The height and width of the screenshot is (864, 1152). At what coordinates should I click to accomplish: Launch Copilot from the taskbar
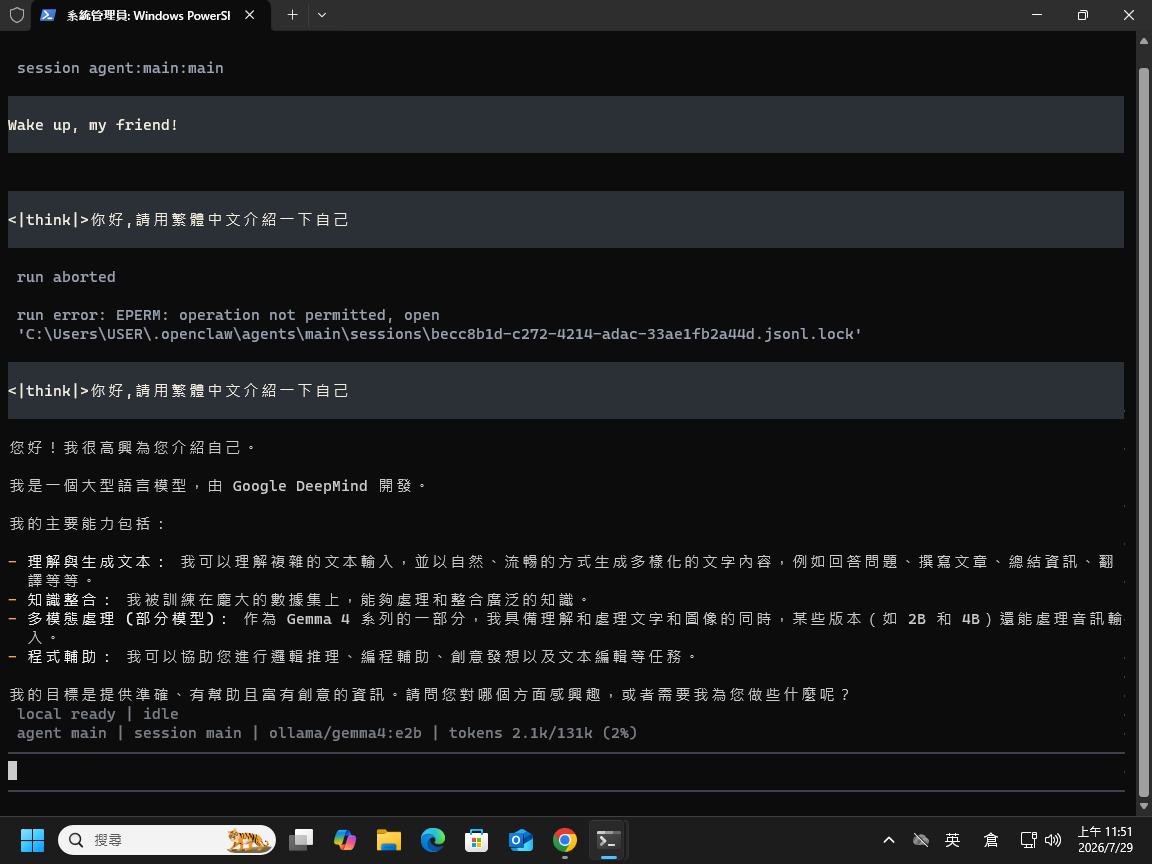tap(345, 840)
